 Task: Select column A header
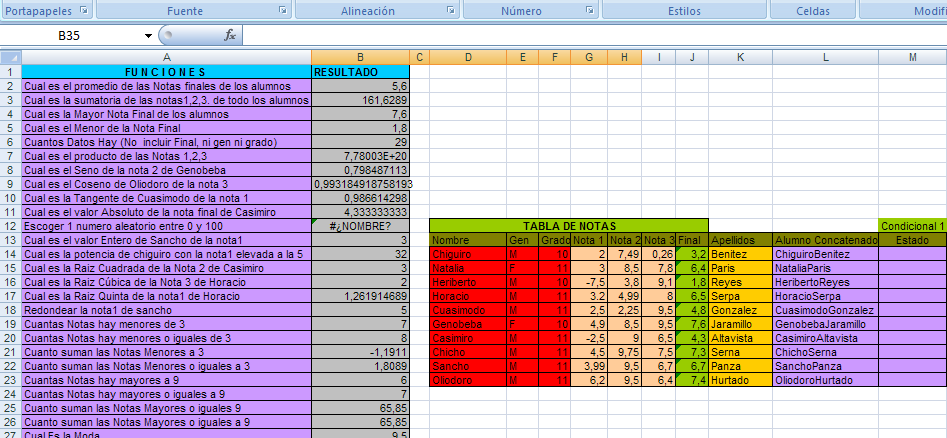click(x=166, y=58)
